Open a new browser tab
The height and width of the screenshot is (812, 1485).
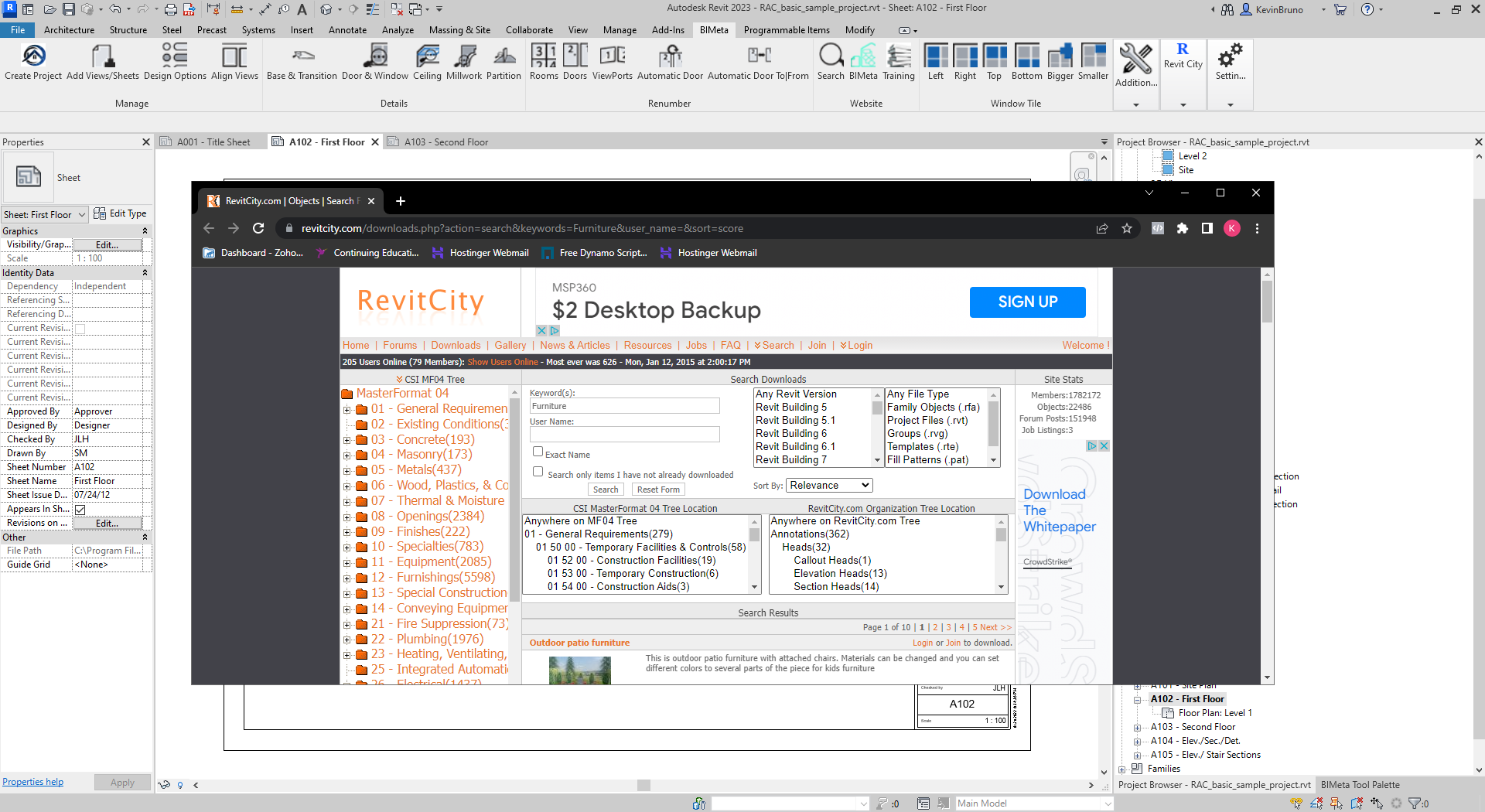(400, 201)
